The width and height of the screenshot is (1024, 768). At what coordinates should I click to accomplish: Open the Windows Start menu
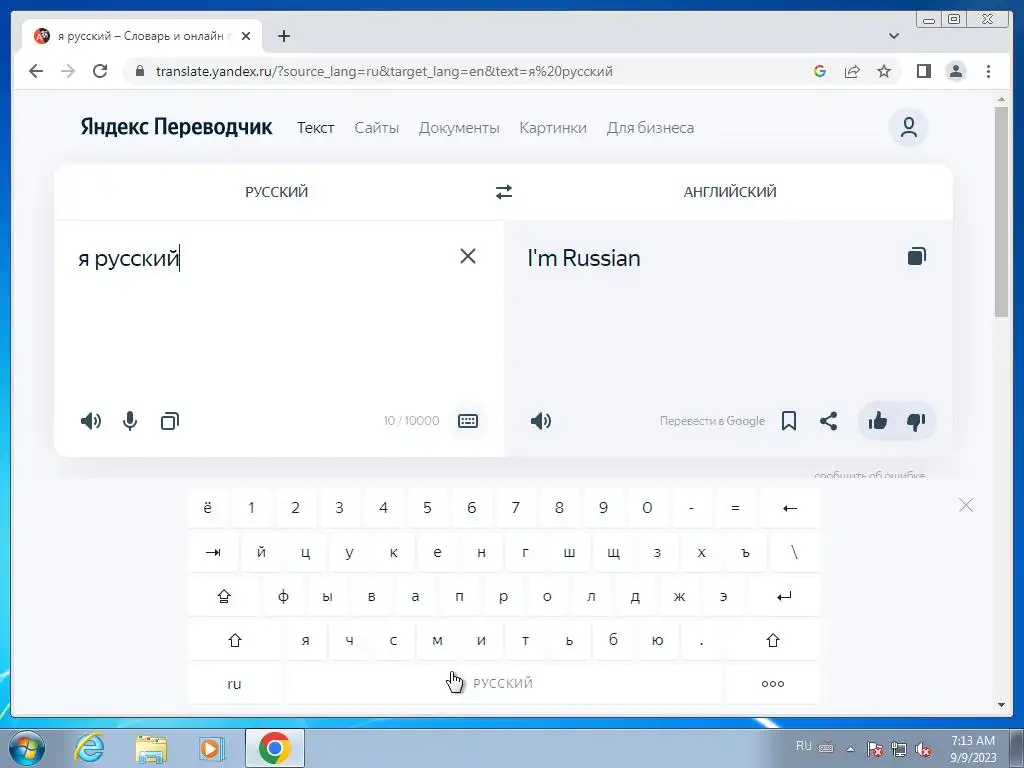[26, 748]
